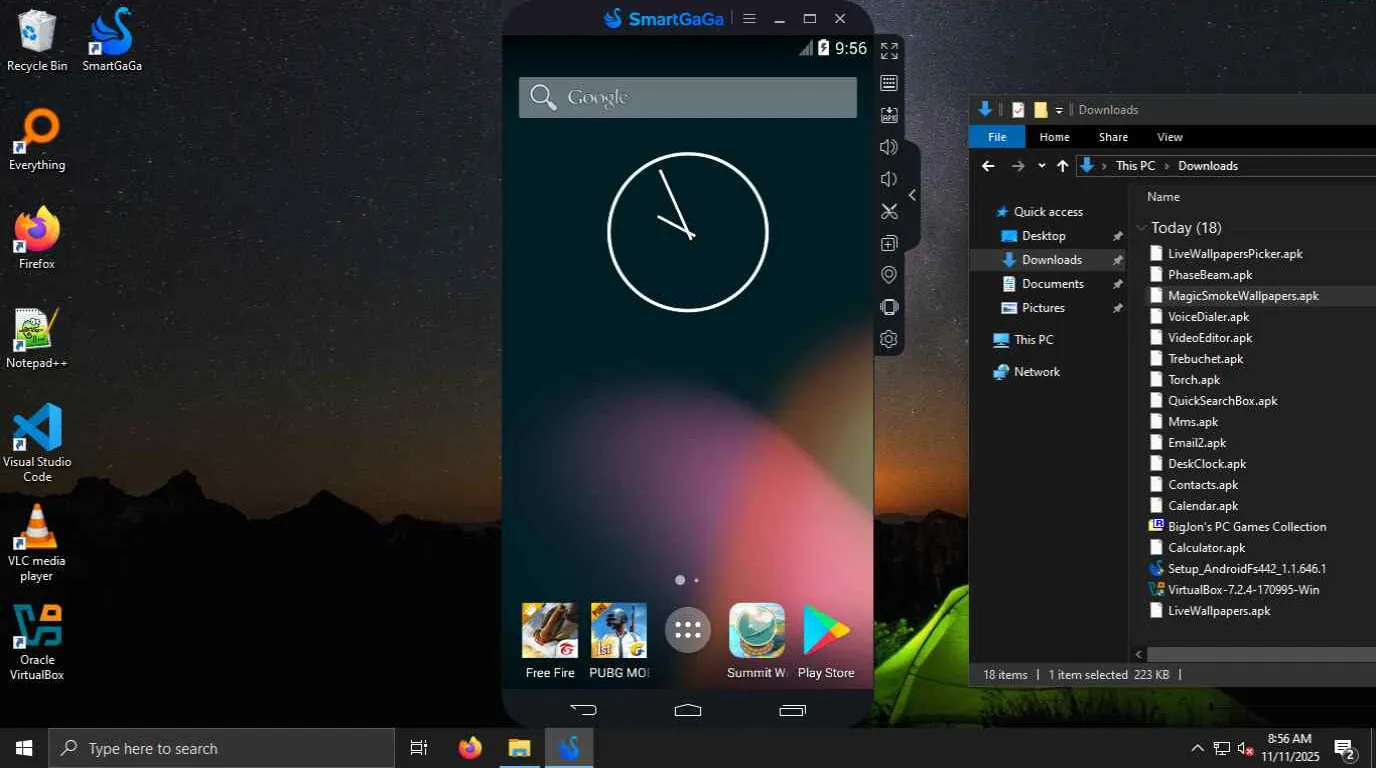This screenshot has height=768, width=1376.
Task: Open the Recycle Bin desktop icon
Action: coord(37,41)
